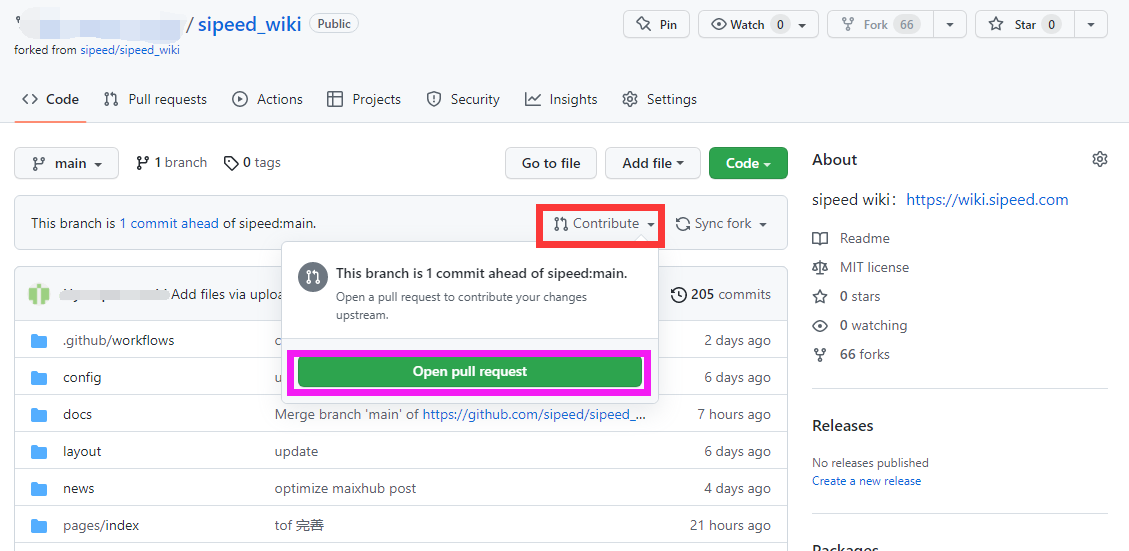The width and height of the screenshot is (1129, 551).
Task: Open the sipeed_wiki repository name link
Action: pyautogui.click(x=250, y=24)
